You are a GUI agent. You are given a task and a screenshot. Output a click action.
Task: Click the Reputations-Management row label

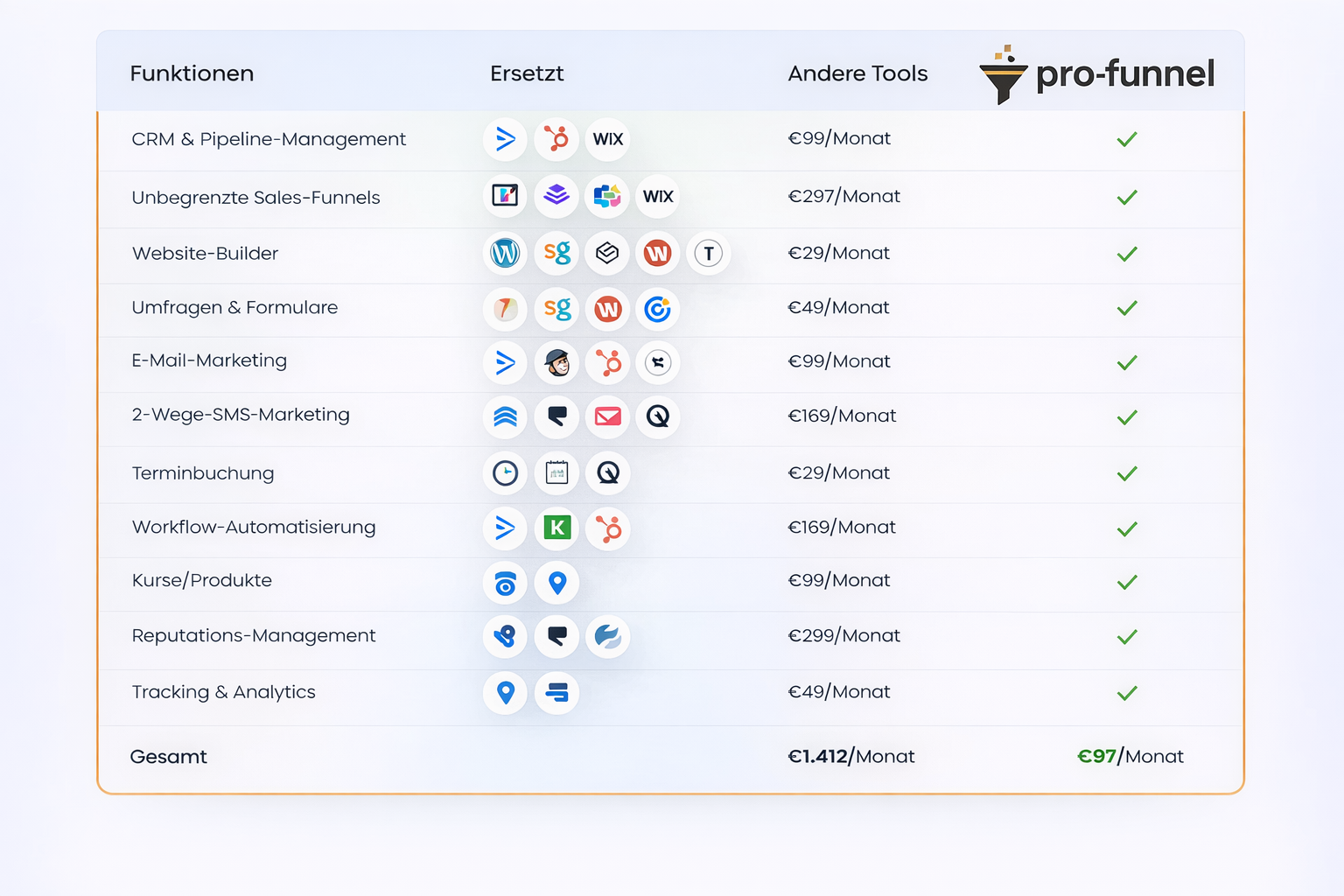(254, 636)
